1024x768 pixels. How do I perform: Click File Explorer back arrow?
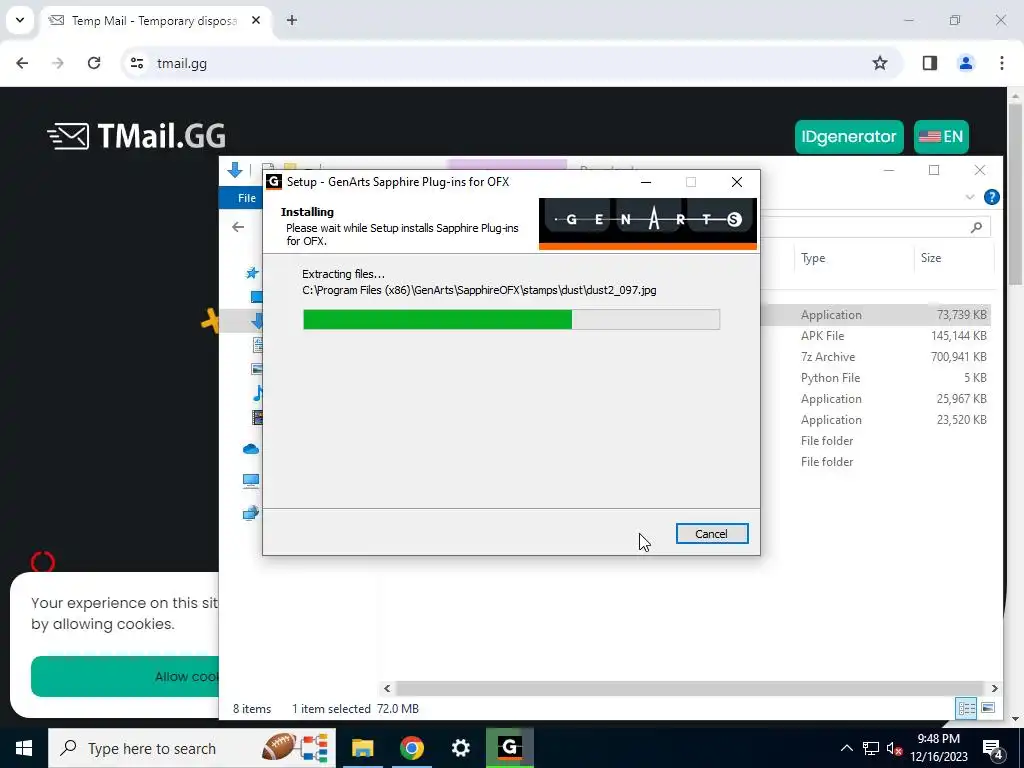pos(238,227)
